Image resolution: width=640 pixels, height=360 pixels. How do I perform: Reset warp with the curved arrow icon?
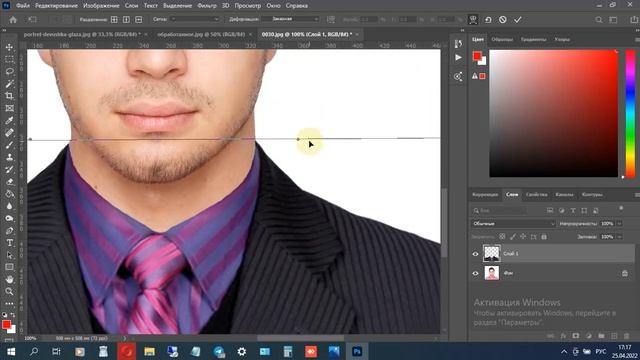(x=488, y=20)
